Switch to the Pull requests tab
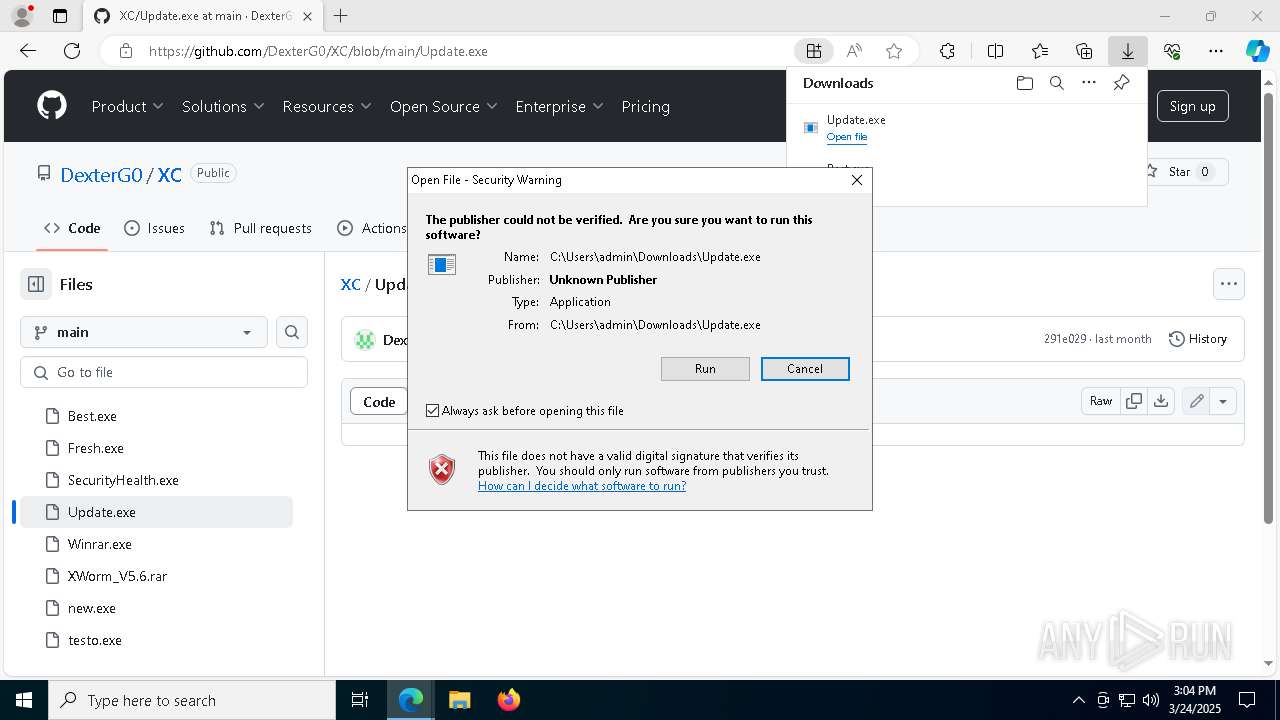 point(261,228)
